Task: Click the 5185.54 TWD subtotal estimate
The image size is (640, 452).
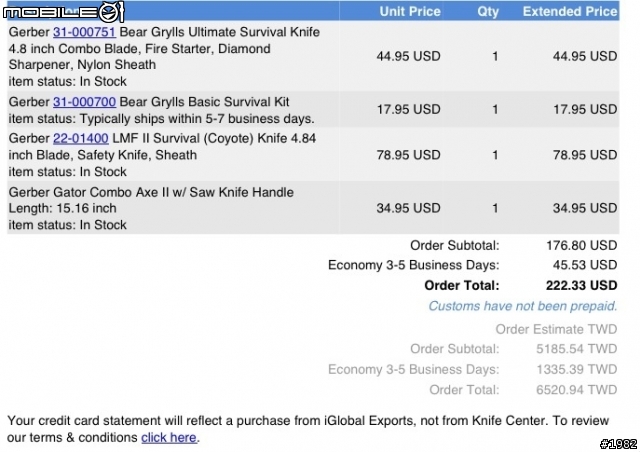Action: point(576,349)
